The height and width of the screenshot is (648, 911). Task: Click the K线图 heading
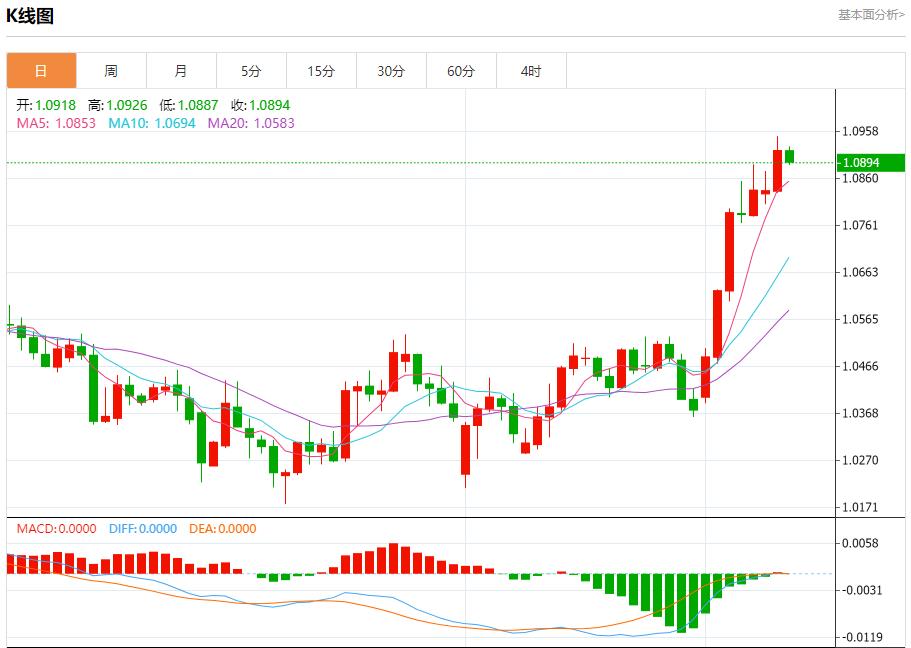(x=30, y=16)
